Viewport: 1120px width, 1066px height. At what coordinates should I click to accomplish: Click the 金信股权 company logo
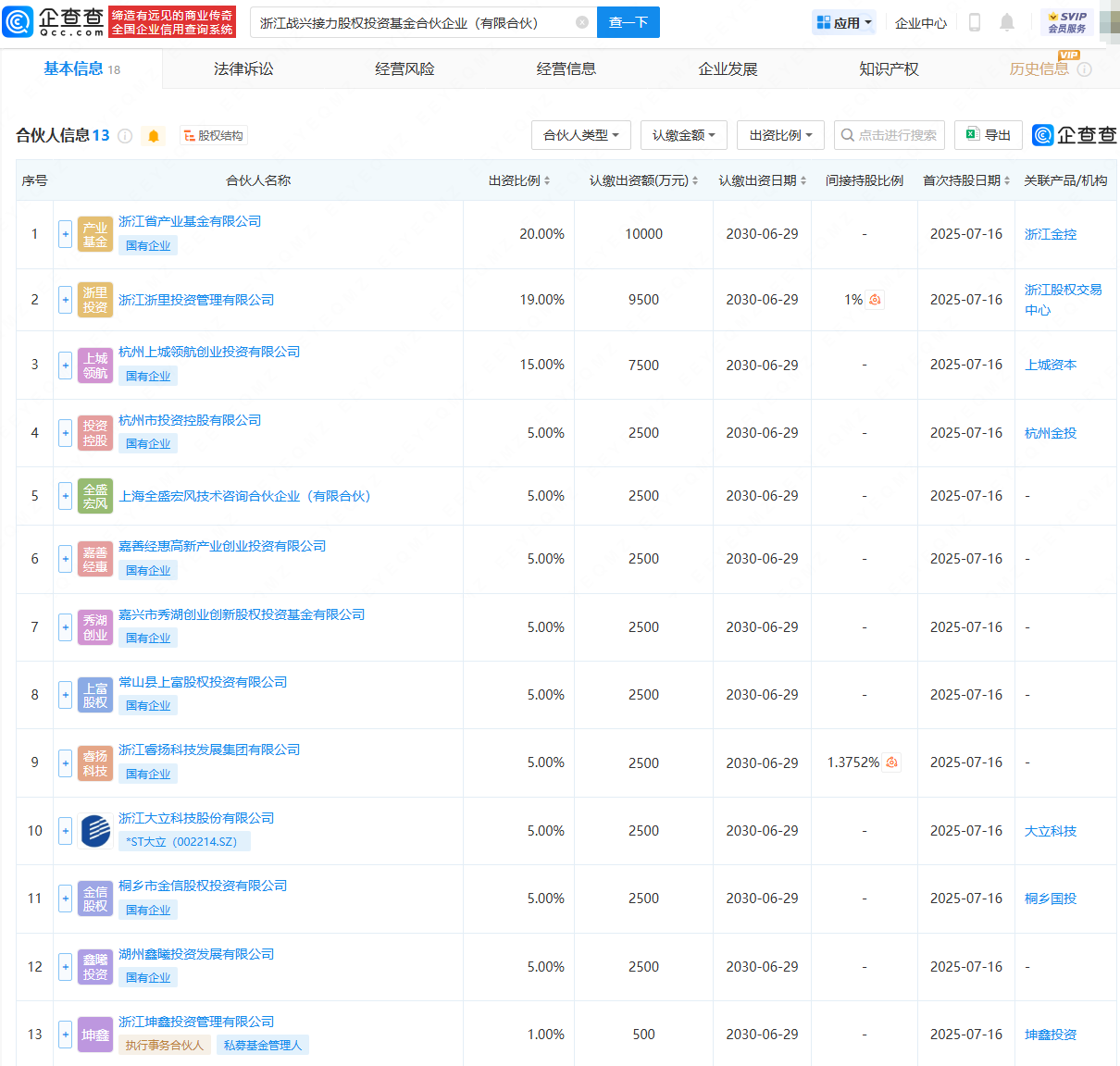click(x=95, y=899)
